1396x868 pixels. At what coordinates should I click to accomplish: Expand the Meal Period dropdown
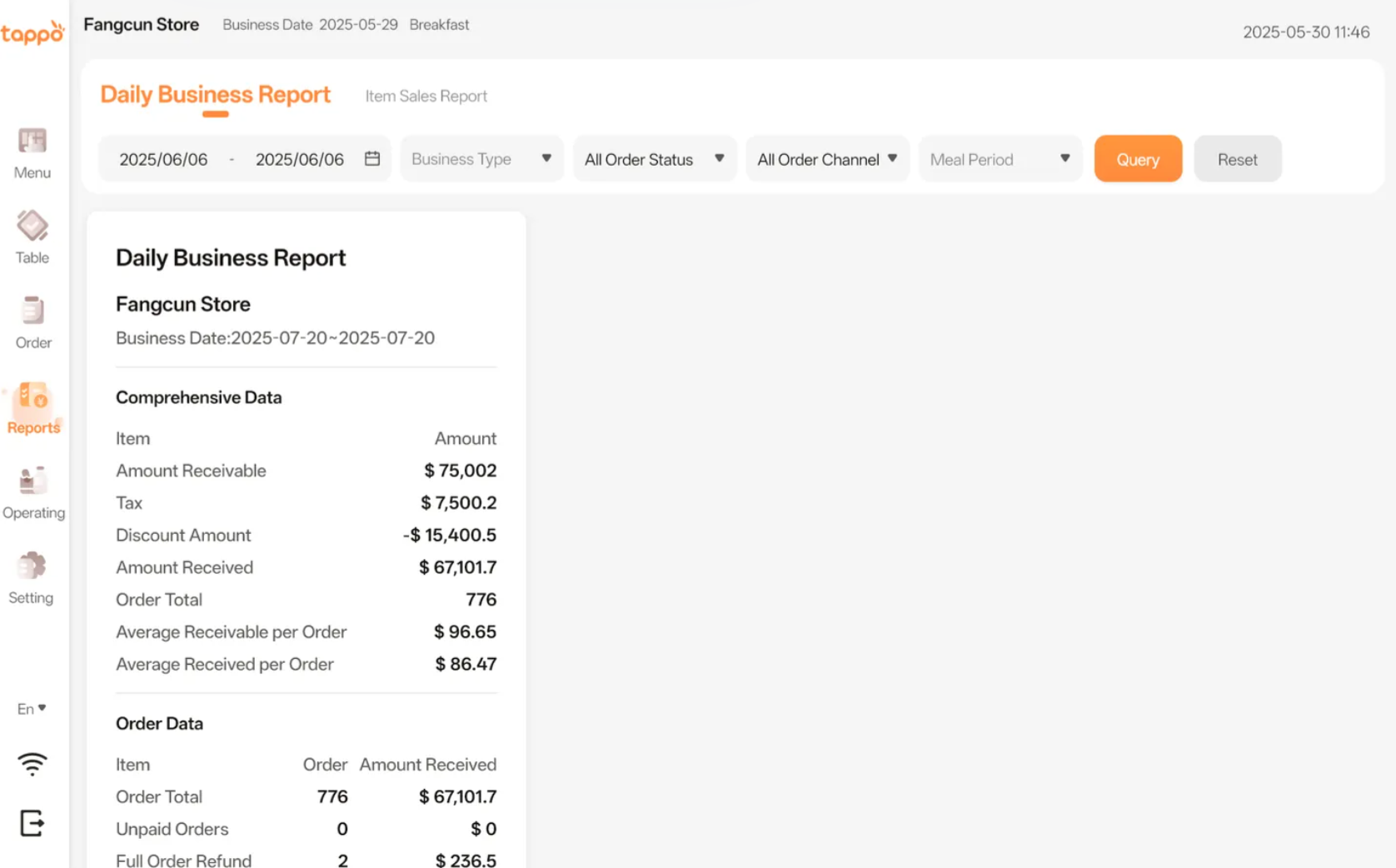click(1000, 159)
